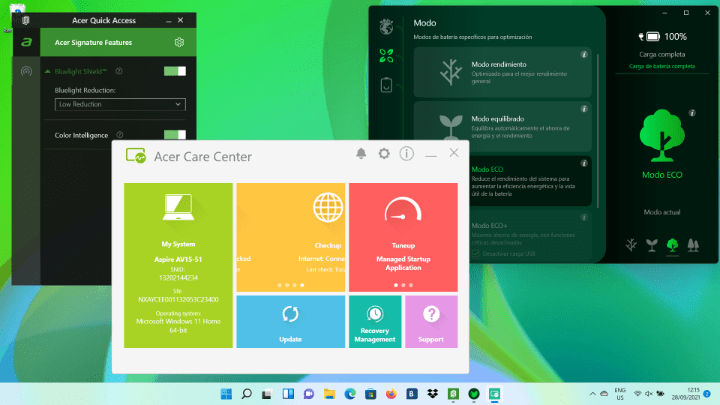Click info icon beside large ECO tree

[x=692, y=113]
